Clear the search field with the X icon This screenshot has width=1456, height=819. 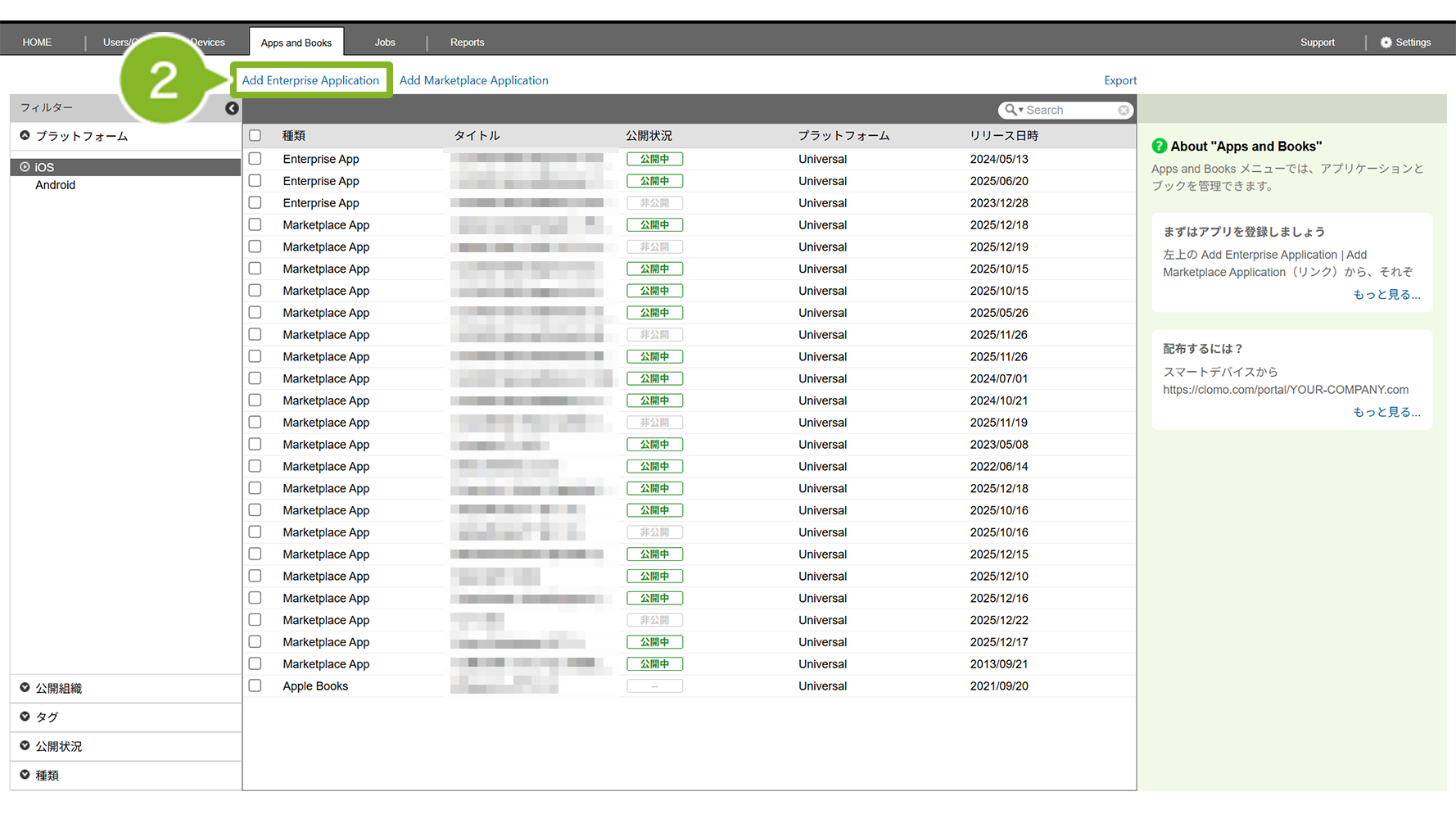[1124, 110]
